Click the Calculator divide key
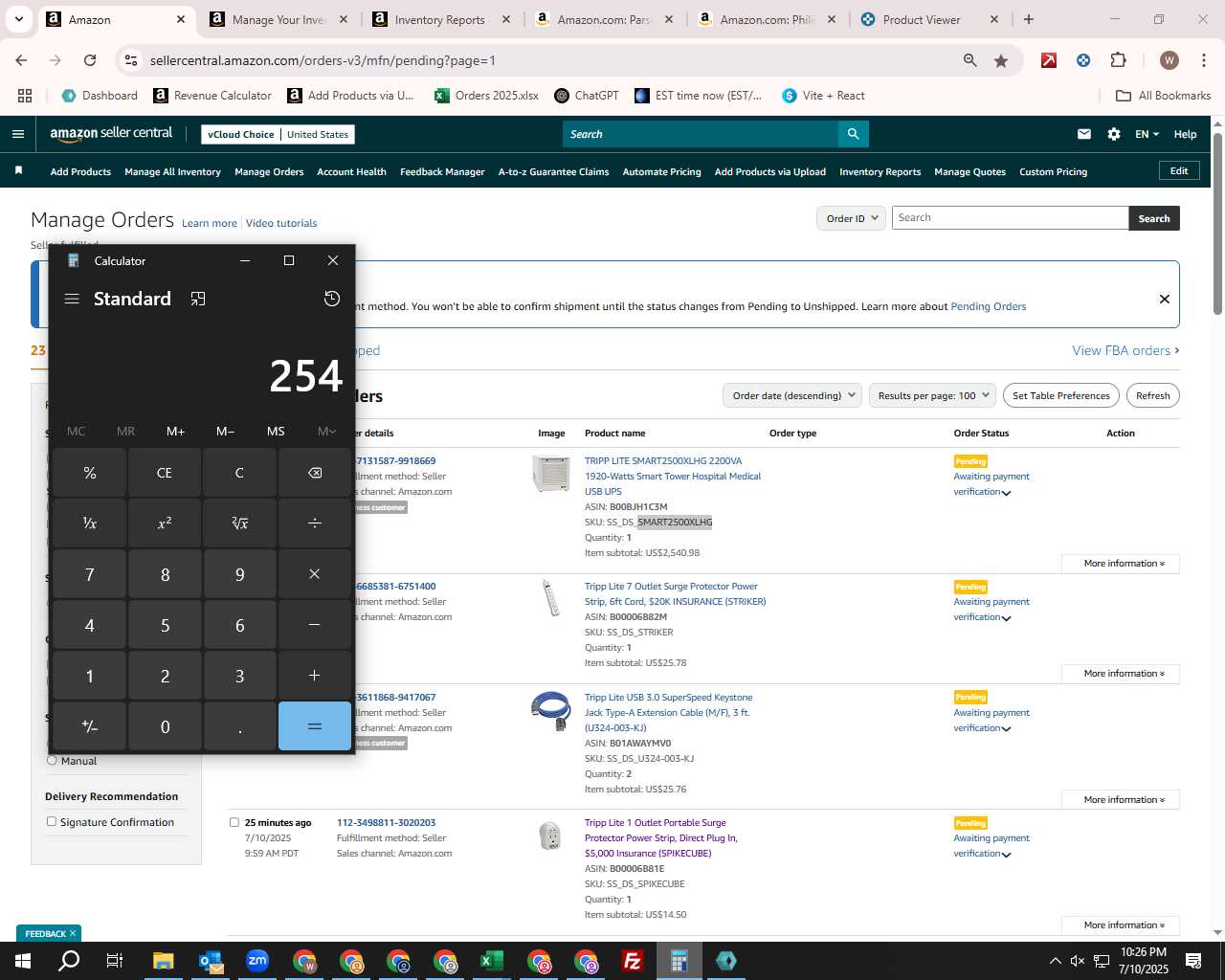Image resolution: width=1225 pixels, height=980 pixels. point(315,523)
